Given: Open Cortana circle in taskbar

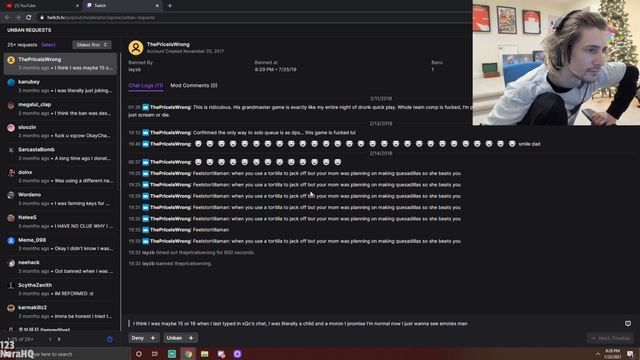Looking at the screenshot, I should [x=139, y=354].
